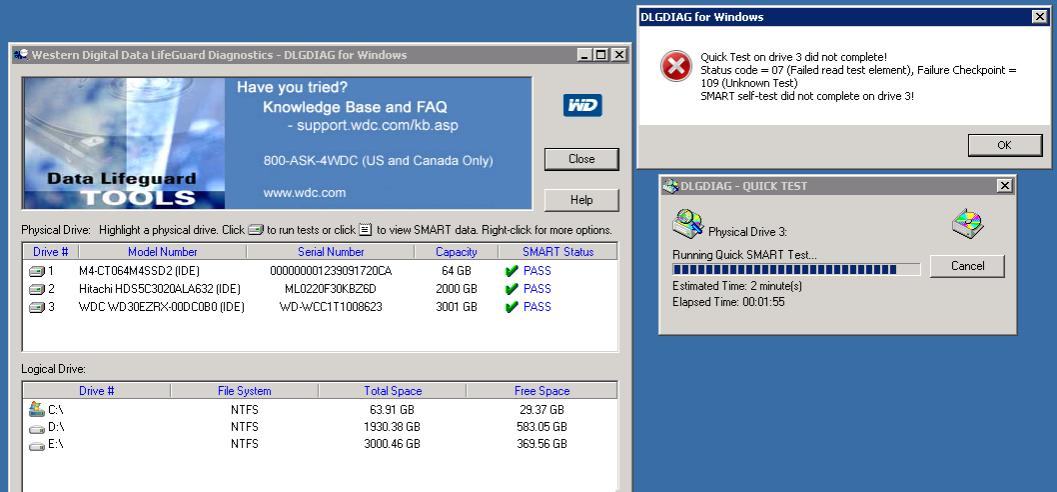Viewport: 1057px width, 492px height.
Task: Select WDC WD30EZRX-00DC0B0 (IDE) row
Action: (161, 307)
